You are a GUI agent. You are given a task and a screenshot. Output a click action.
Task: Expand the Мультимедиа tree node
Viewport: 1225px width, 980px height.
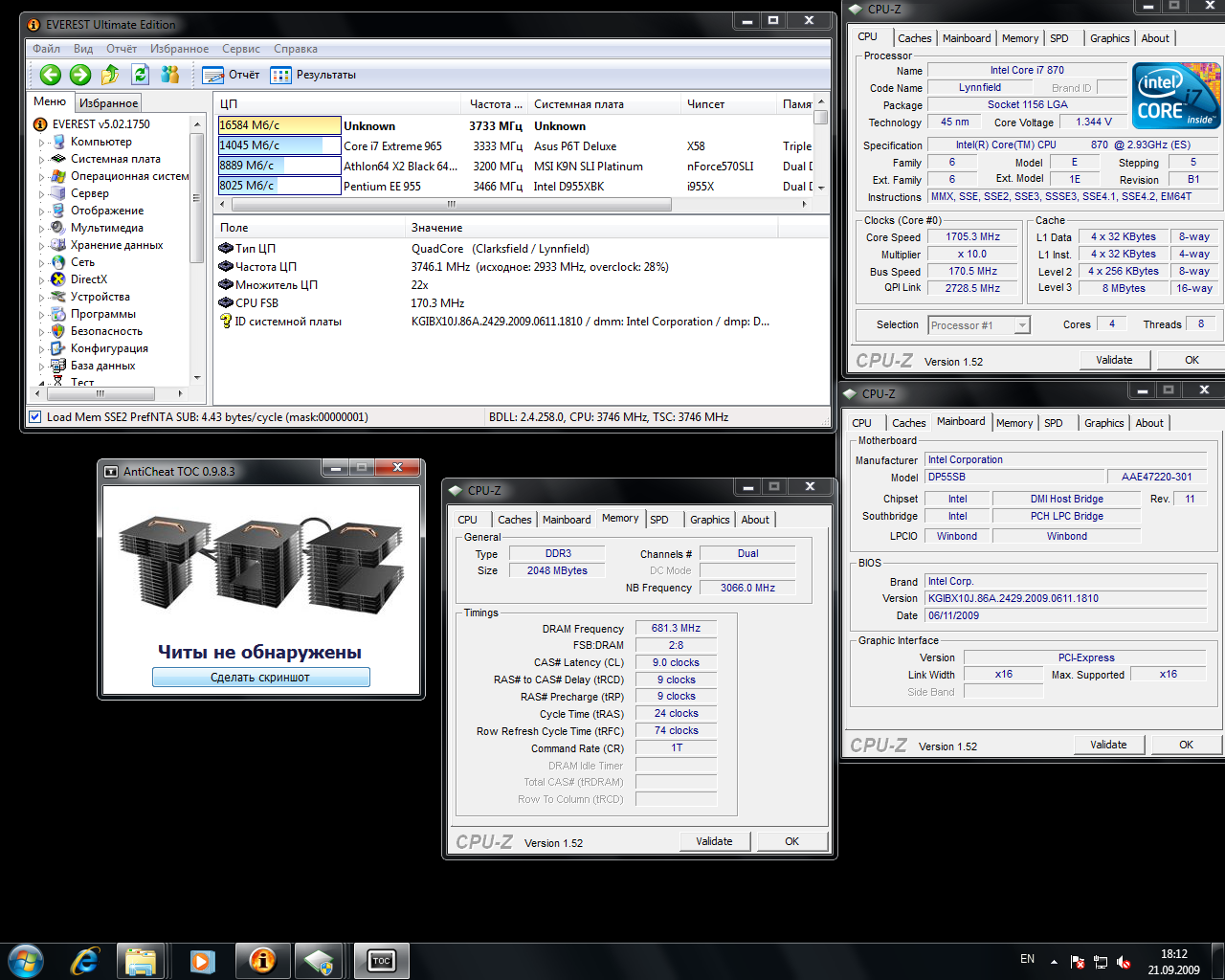pyautogui.click(x=41, y=228)
